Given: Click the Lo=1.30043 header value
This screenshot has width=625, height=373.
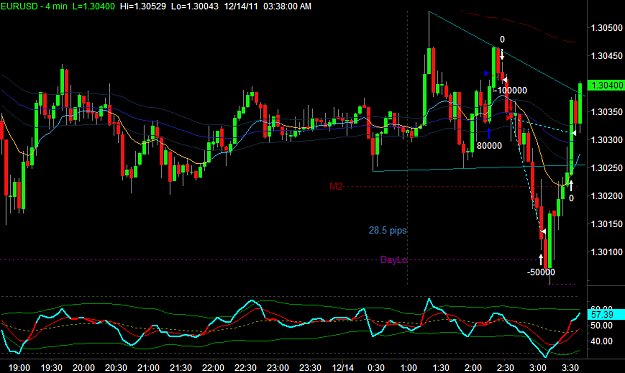Looking at the screenshot, I should click(x=195, y=6).
